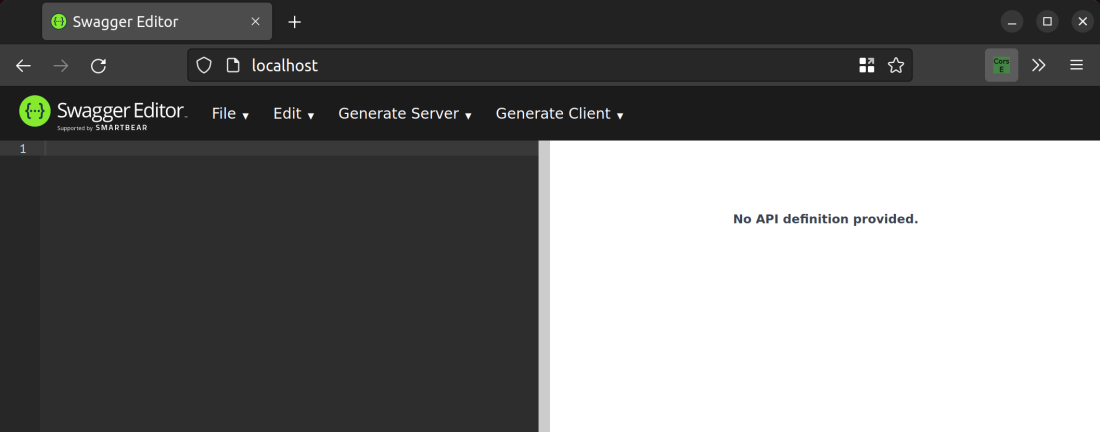This screenshot has height=432, width=1100.
Task: Open the extensions grid icon in address bar
Action: [x=866, y=66]
